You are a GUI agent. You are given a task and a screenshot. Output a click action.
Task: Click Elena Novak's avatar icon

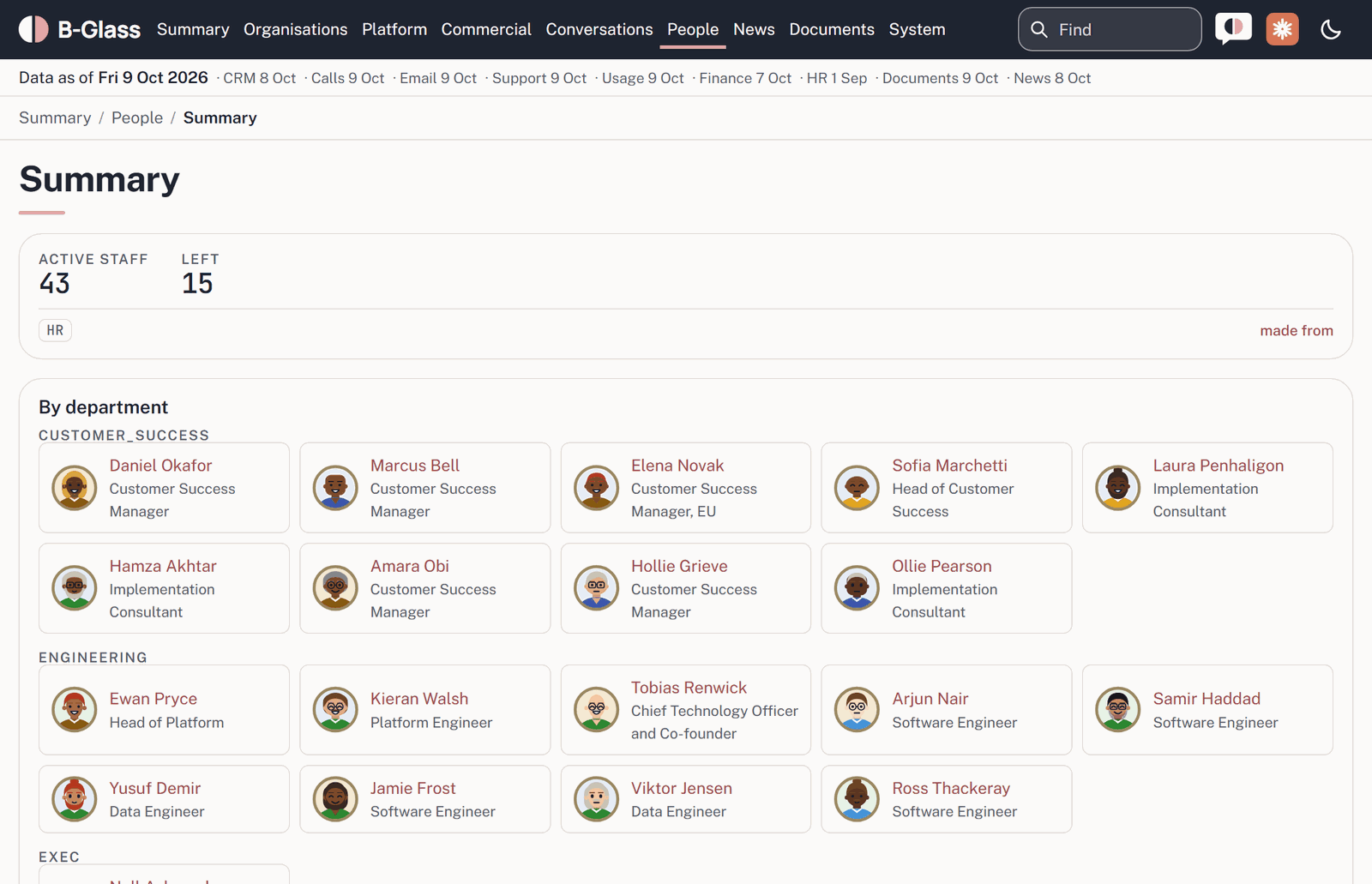(596, 488)
